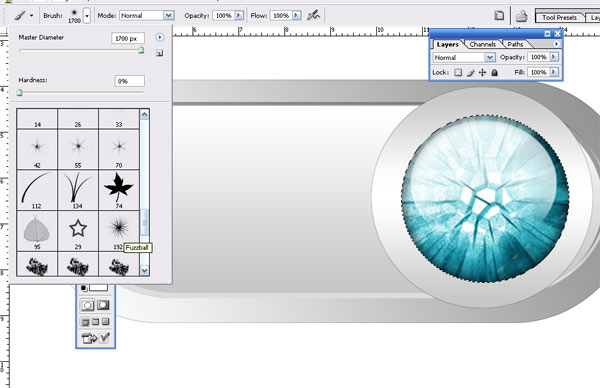
Task: Open the Paths tab
Action: point(515,44)
